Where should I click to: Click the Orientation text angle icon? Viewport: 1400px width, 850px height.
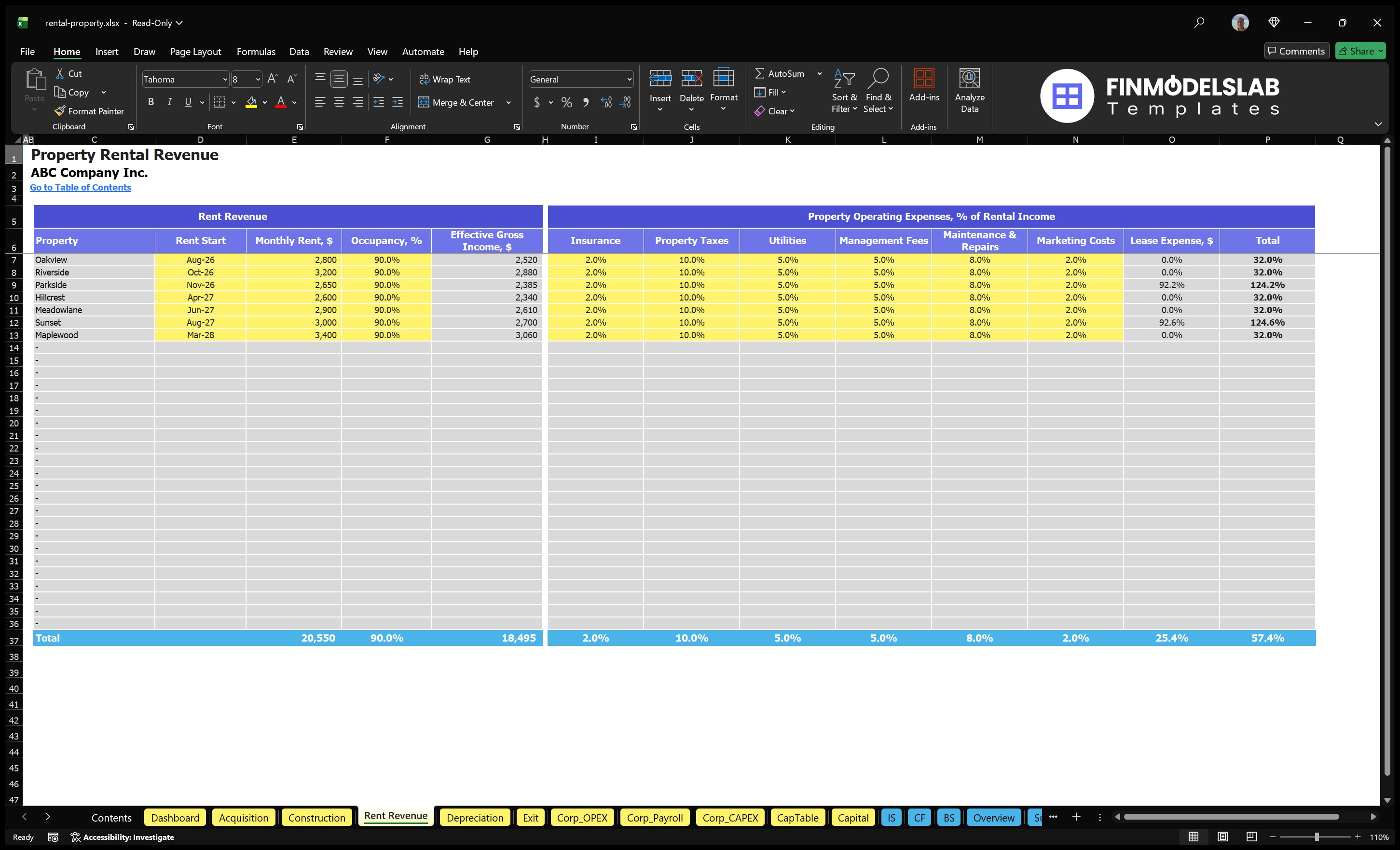coord(379,79)
